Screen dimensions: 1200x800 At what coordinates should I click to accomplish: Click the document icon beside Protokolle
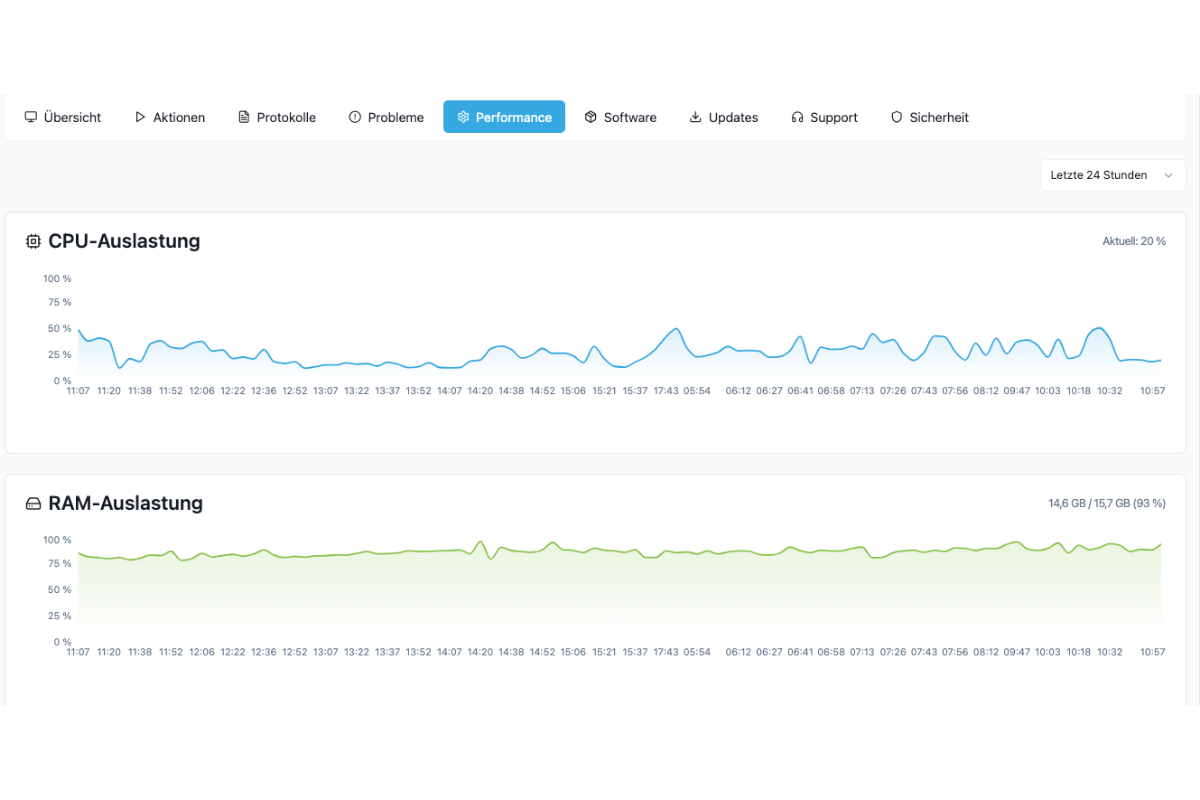tap(244, 117)
